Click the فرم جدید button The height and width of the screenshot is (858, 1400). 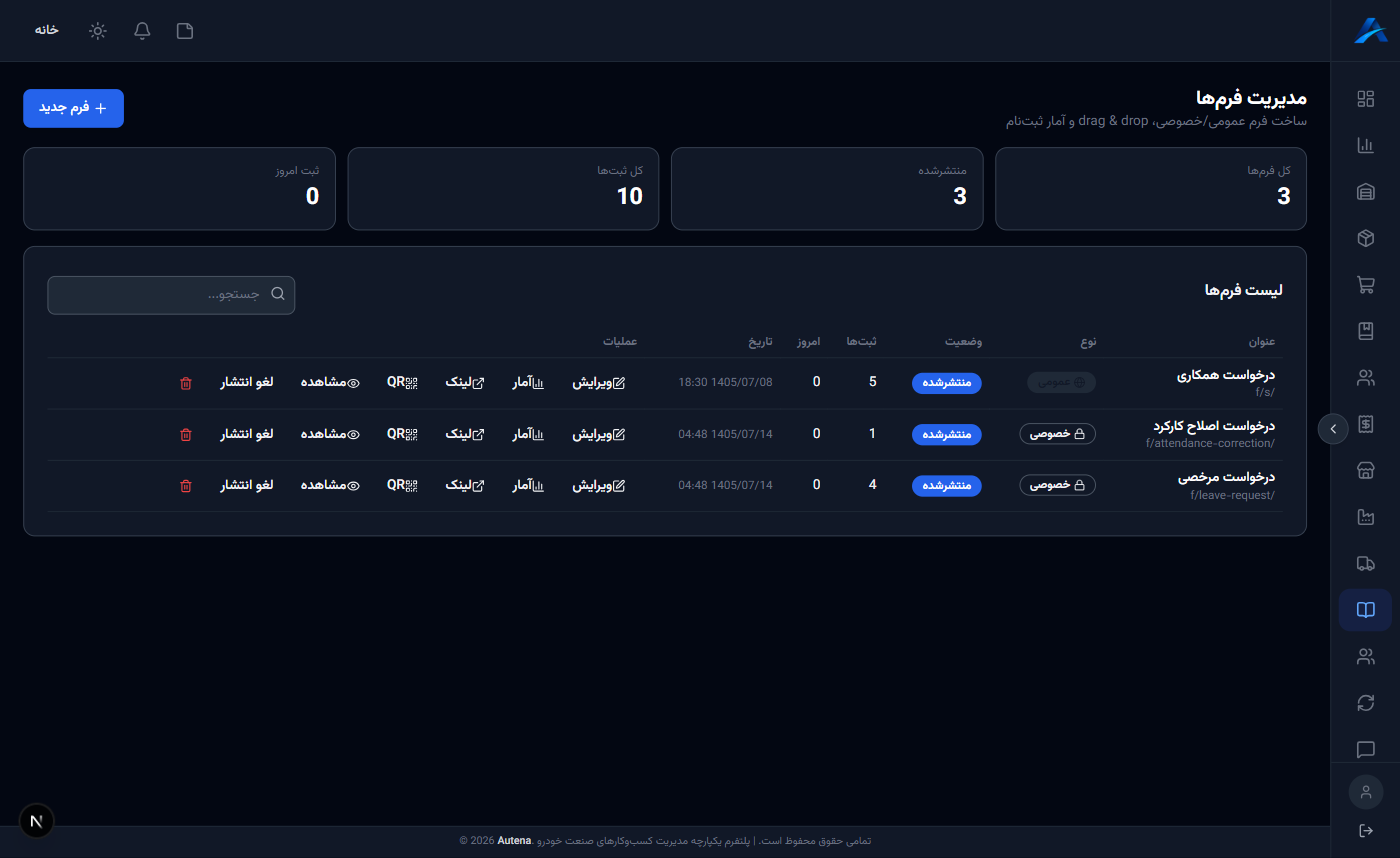(73, 108)
